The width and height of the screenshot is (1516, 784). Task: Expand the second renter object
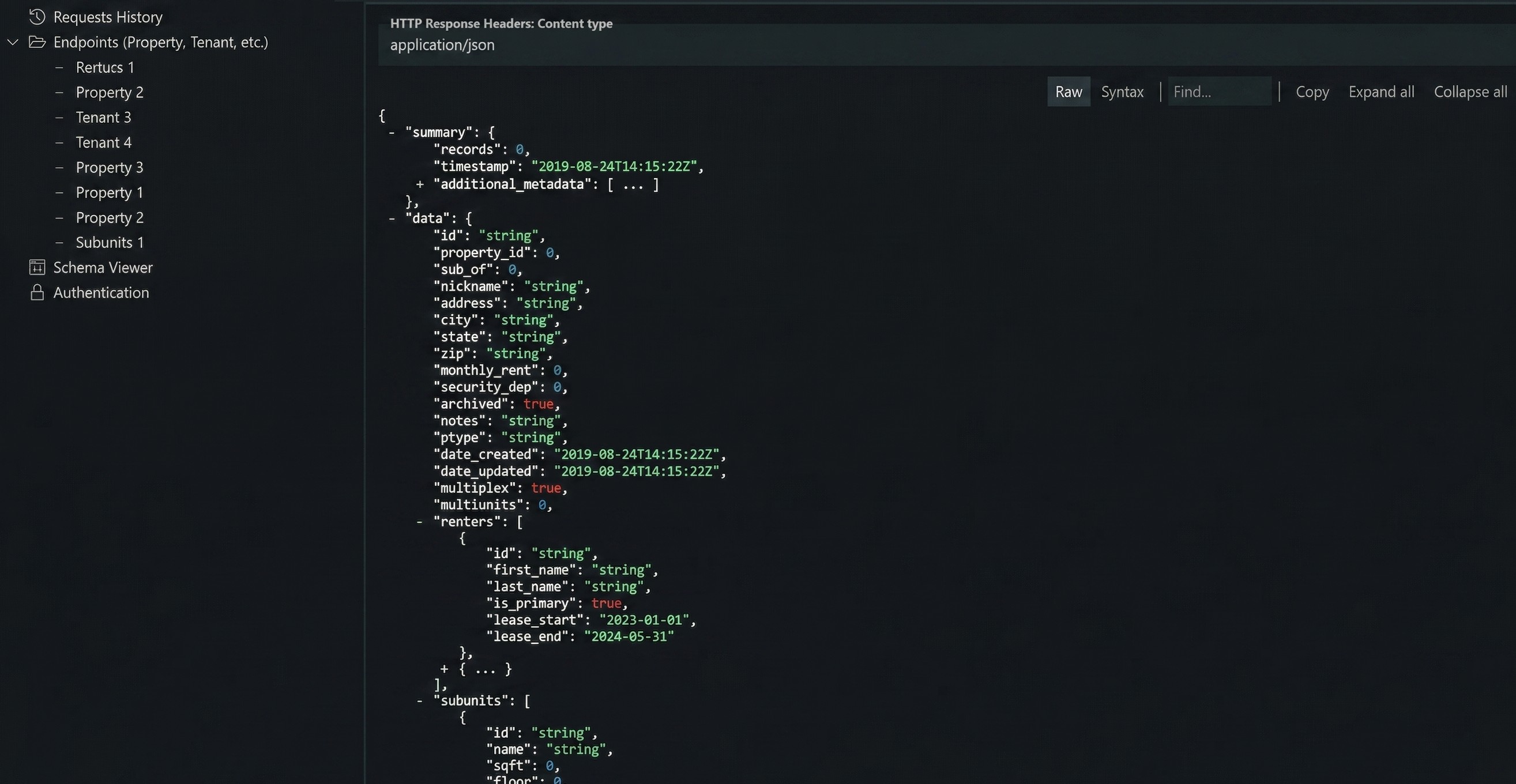(x=446, y=669)
